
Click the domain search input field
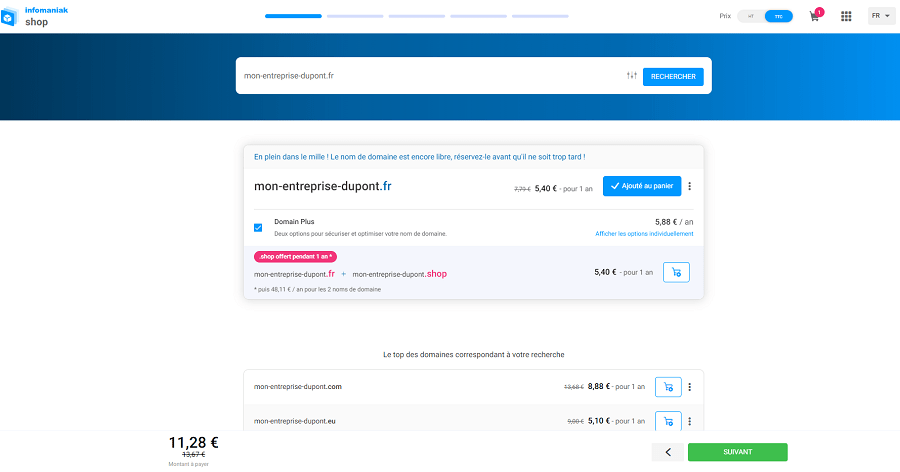point(430,76)
